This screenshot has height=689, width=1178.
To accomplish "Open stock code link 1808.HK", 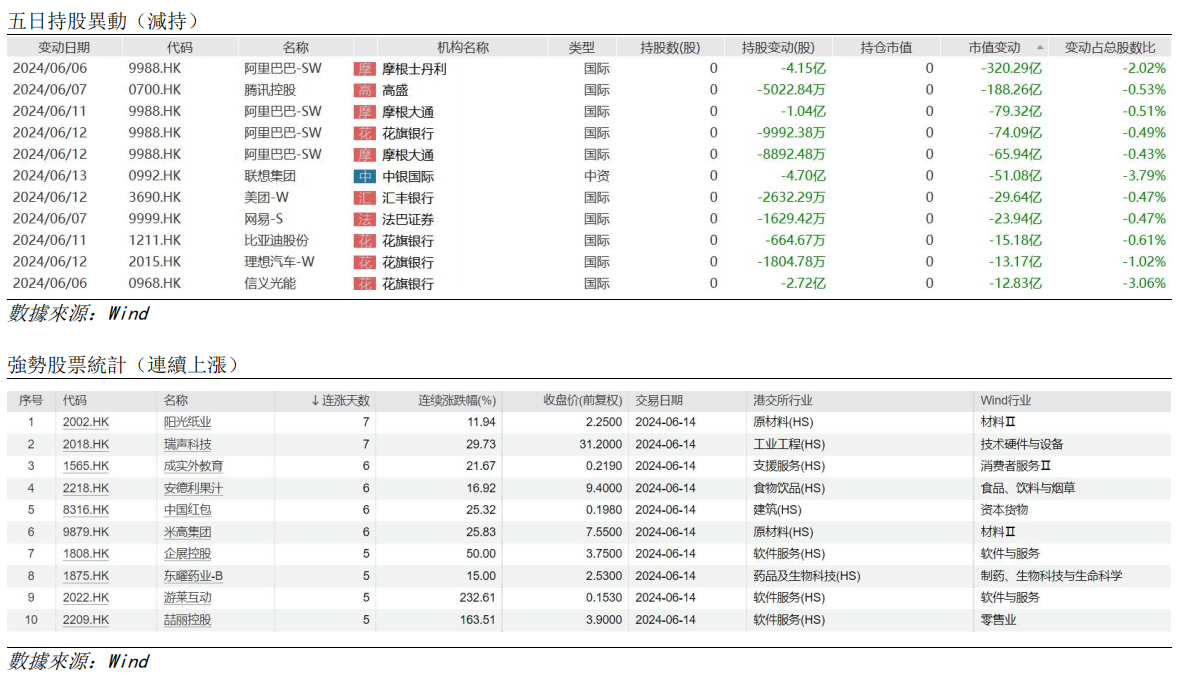I will pos(86,554).
